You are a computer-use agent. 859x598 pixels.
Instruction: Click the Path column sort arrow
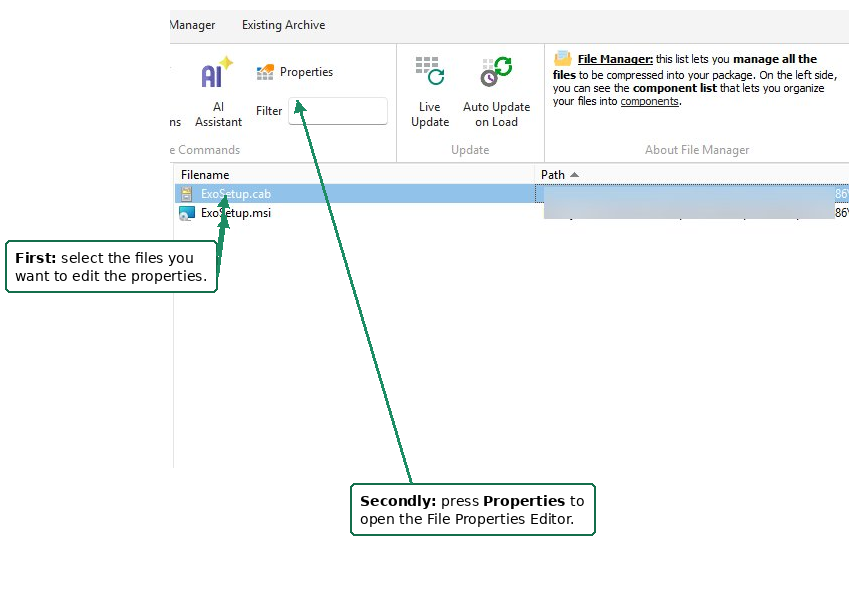tap(572, 174)
